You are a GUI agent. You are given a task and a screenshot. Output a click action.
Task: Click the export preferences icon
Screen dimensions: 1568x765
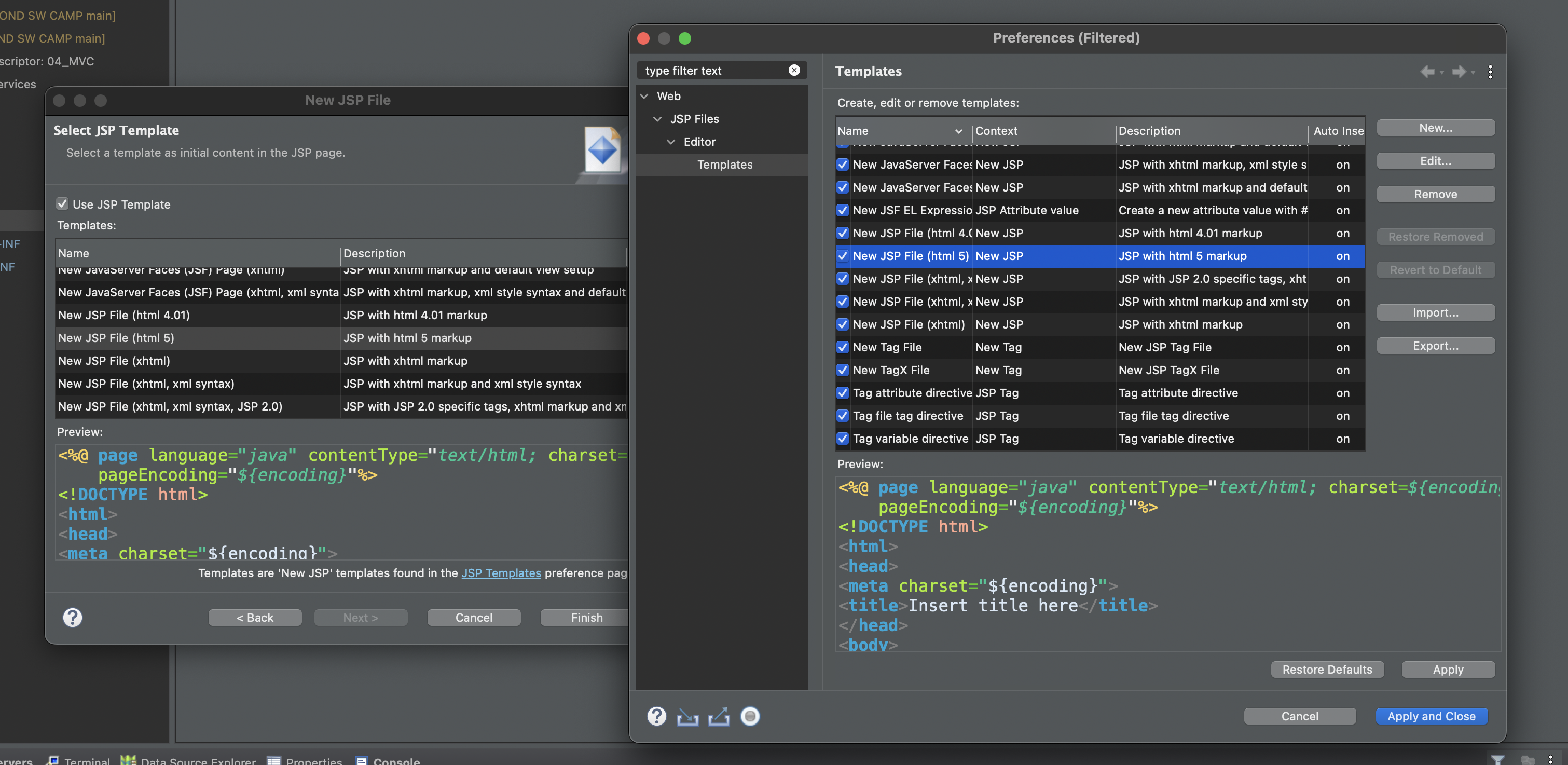click(x=719, y=717)
